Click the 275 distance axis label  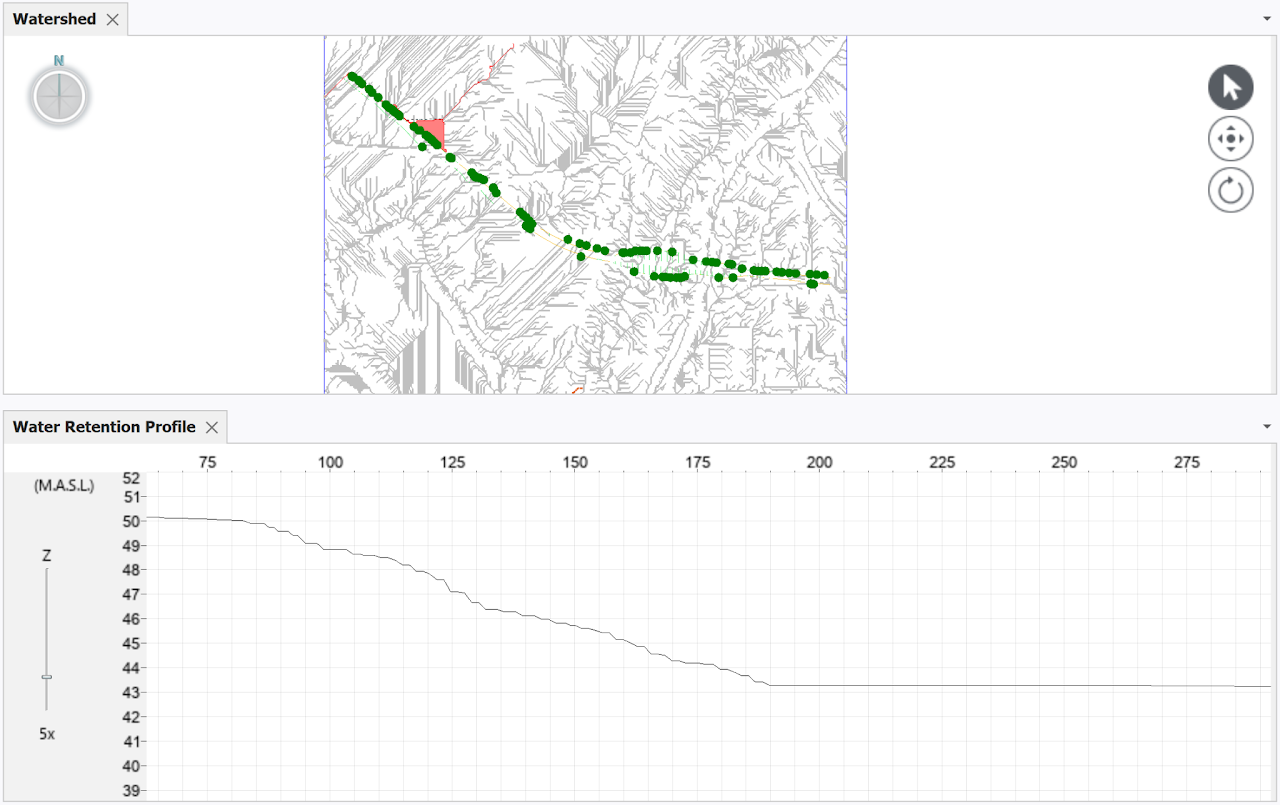(1187, 462)
